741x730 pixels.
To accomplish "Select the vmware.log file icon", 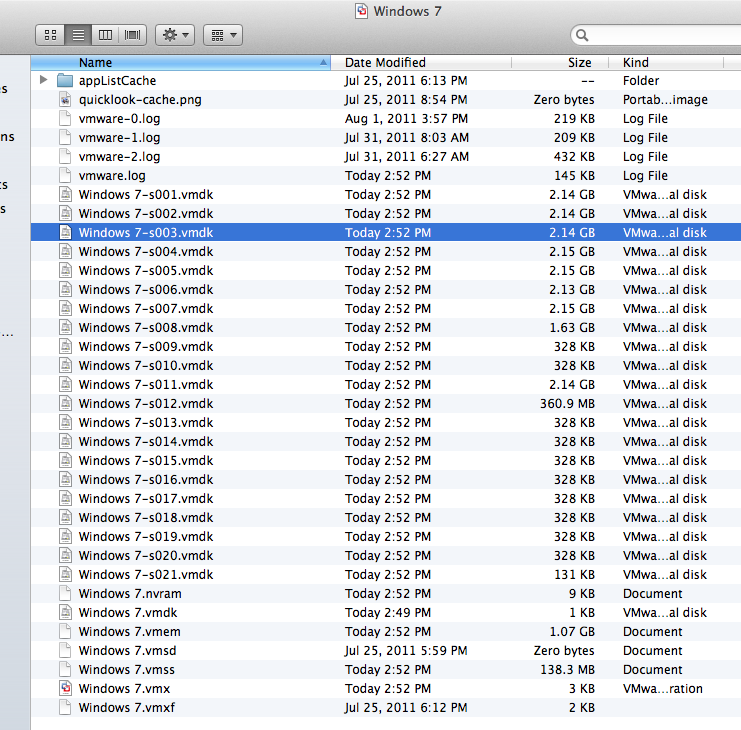I will (65, 175).
